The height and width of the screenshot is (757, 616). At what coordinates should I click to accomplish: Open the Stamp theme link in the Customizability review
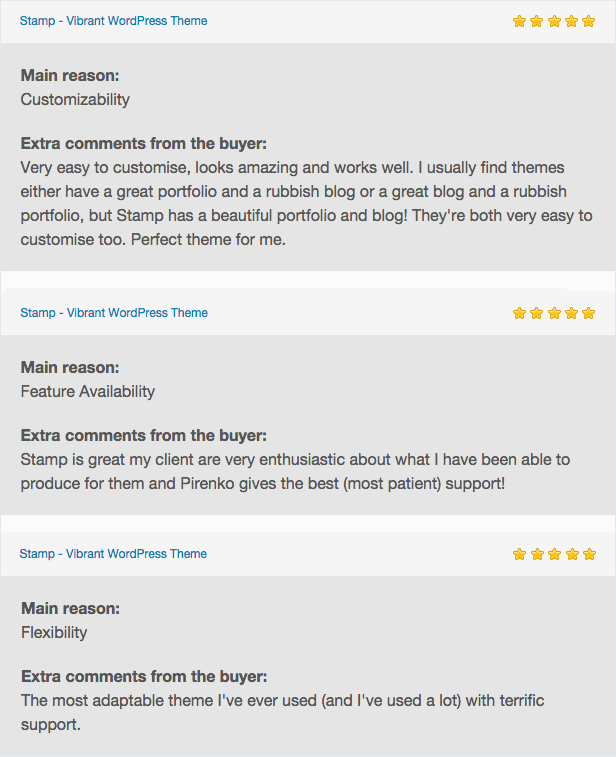pyautogui.click(x=113, y=21)
